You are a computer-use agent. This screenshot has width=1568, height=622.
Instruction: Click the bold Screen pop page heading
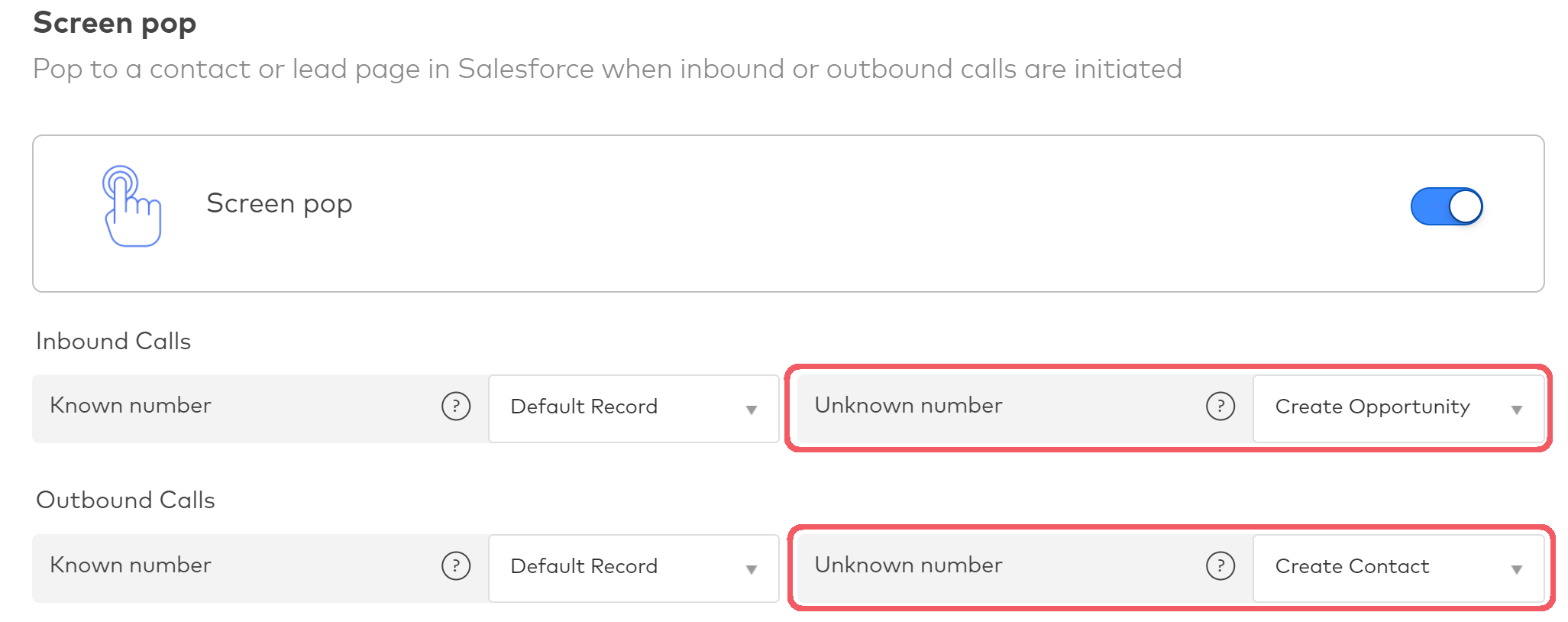(x=115, y=24)
